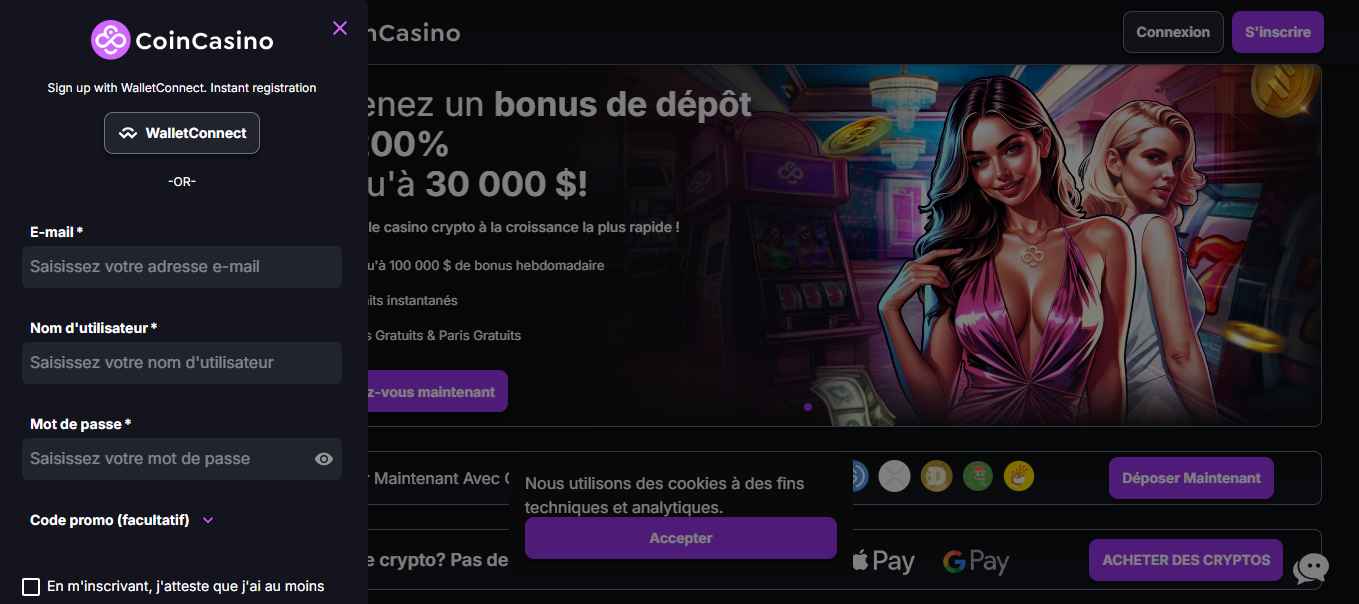The height and width of the screenshot is (604, 1359).
Task: Click the Apple Pay logo
Action: (x=883, y=561)
